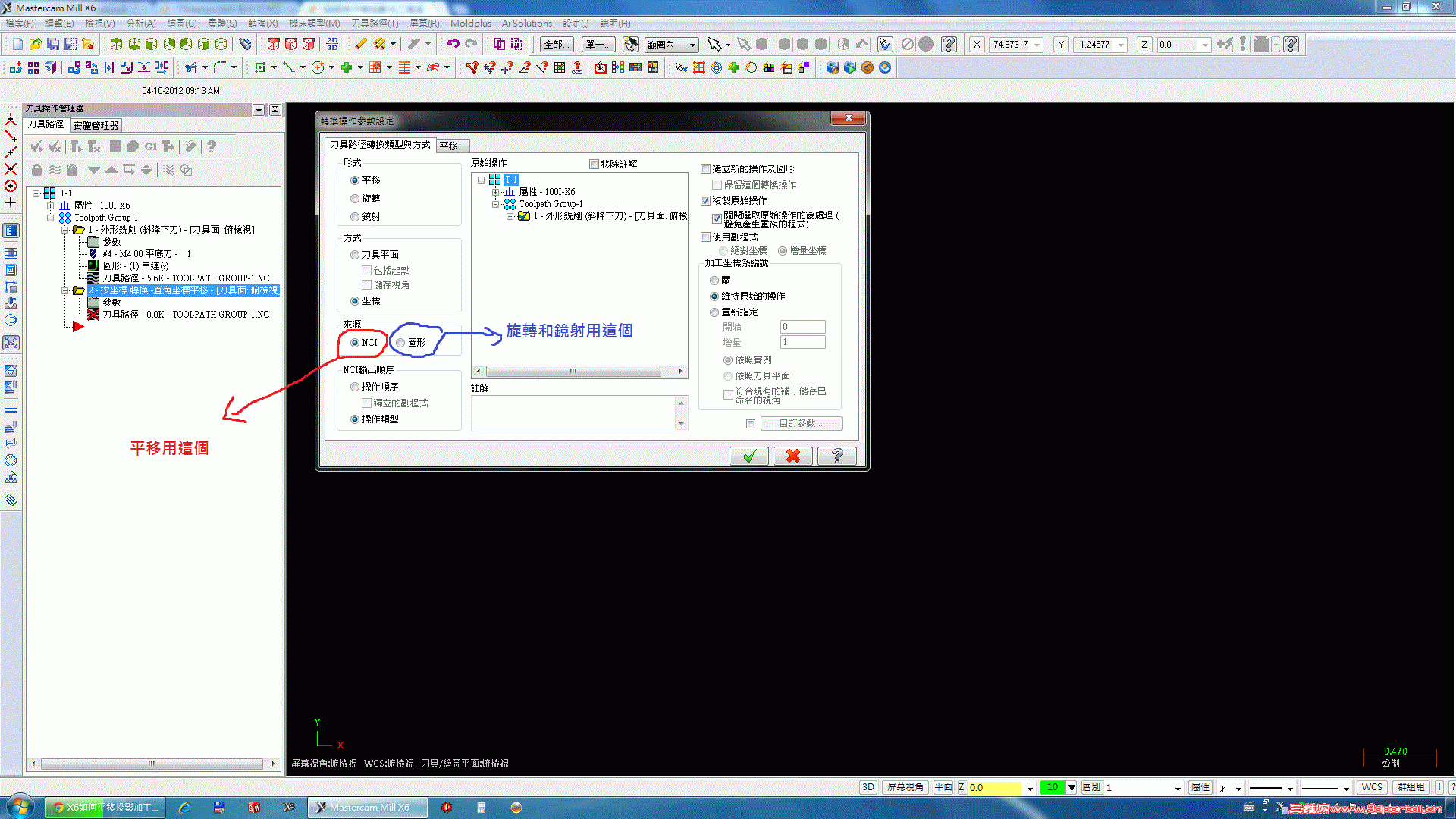Open the 範圍內 selection dropdown
The image size is (1456, 819).
tap(692, 45)
